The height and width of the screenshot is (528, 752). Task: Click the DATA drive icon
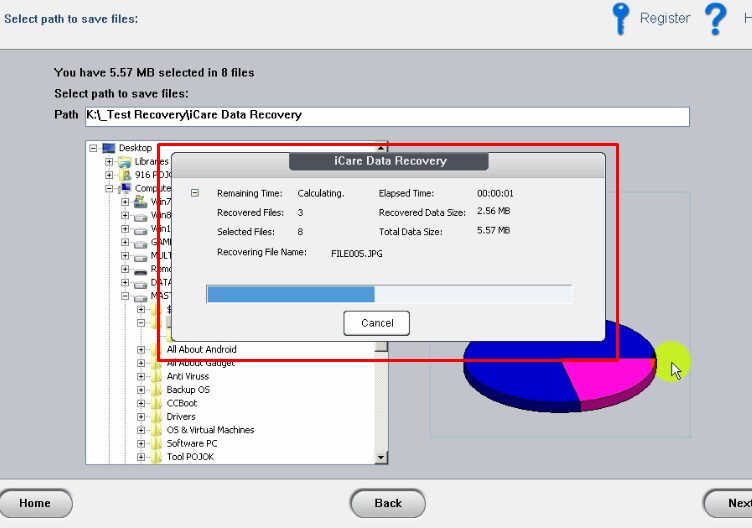tap(141, 284)
